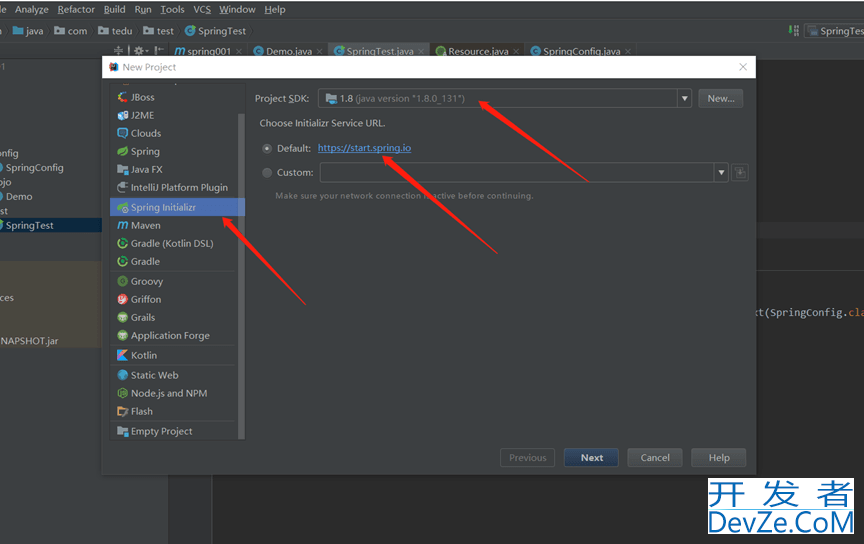Screen dimensions: 864x544
Task: Click the java breadcrumb folder
Action: point(28,31)
